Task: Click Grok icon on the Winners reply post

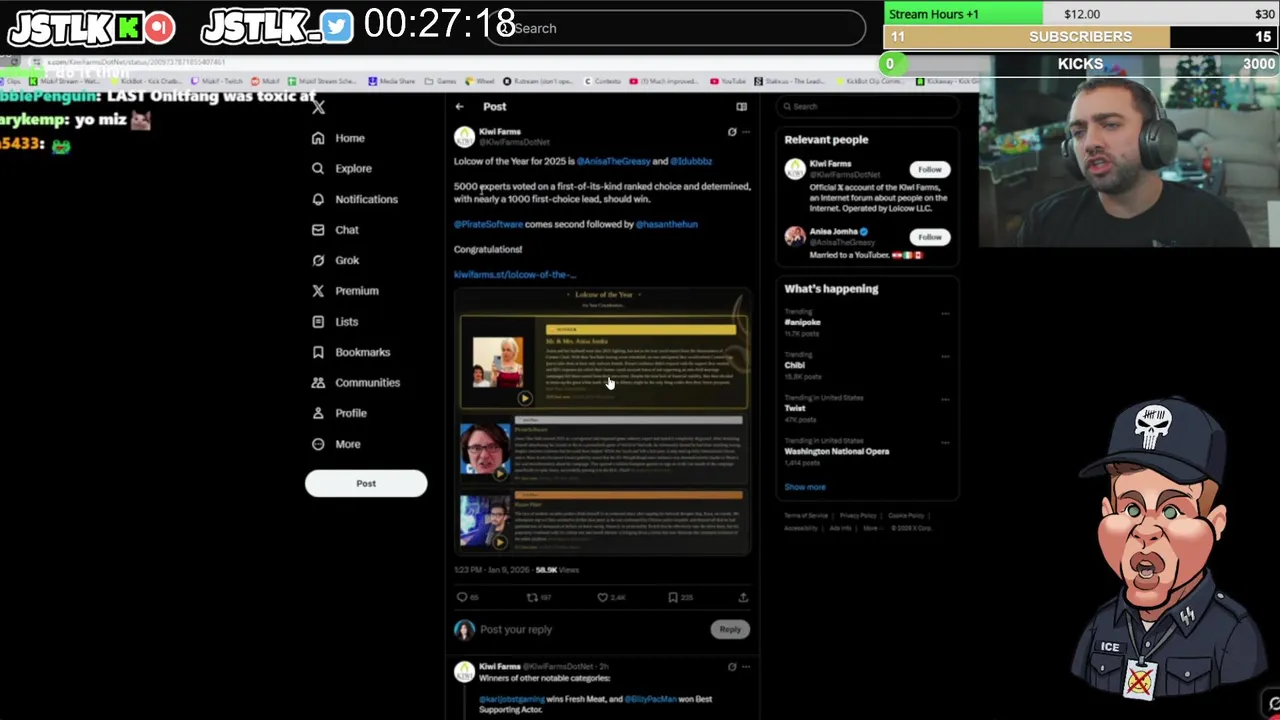Action: 732,666
